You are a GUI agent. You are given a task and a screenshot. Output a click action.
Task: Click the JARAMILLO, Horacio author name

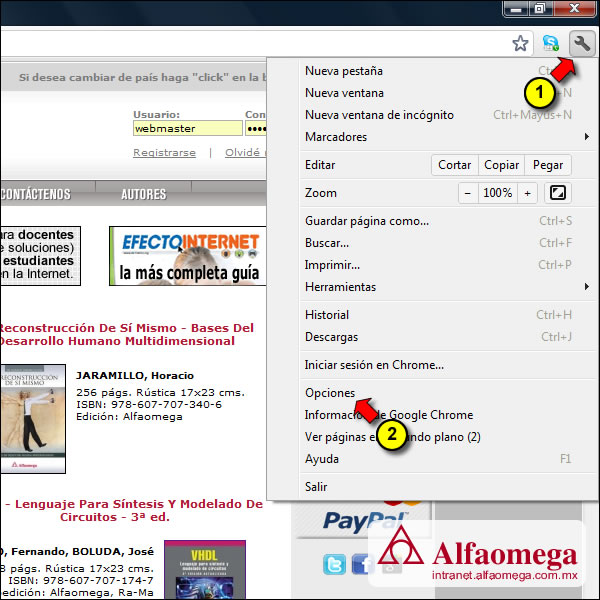135,375
